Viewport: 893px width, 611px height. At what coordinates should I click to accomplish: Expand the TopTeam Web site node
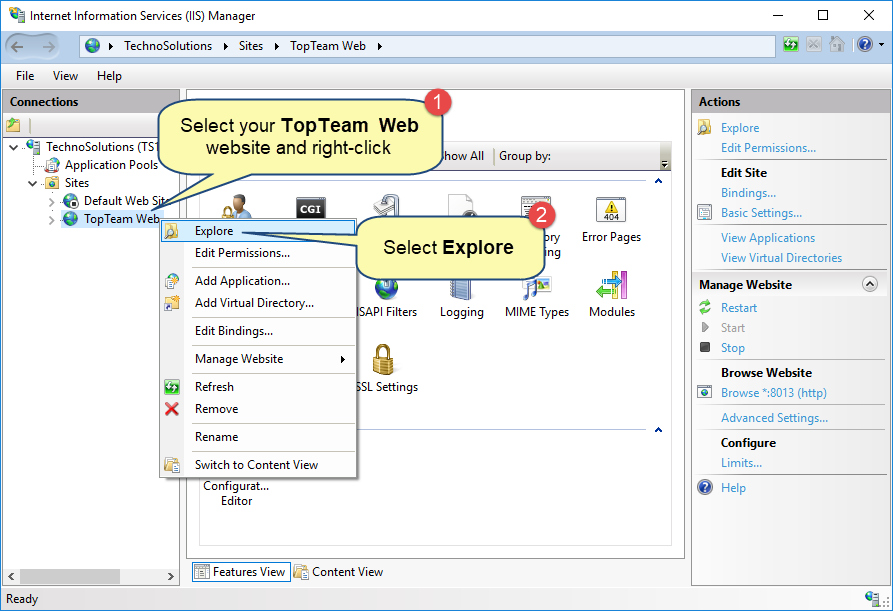(51, 220)
